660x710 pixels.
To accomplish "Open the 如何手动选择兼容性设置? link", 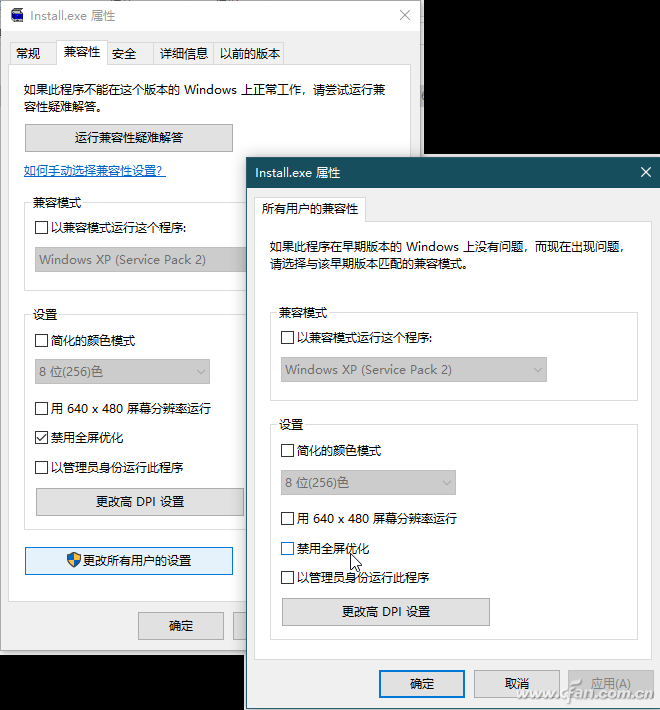I will 95,171.
